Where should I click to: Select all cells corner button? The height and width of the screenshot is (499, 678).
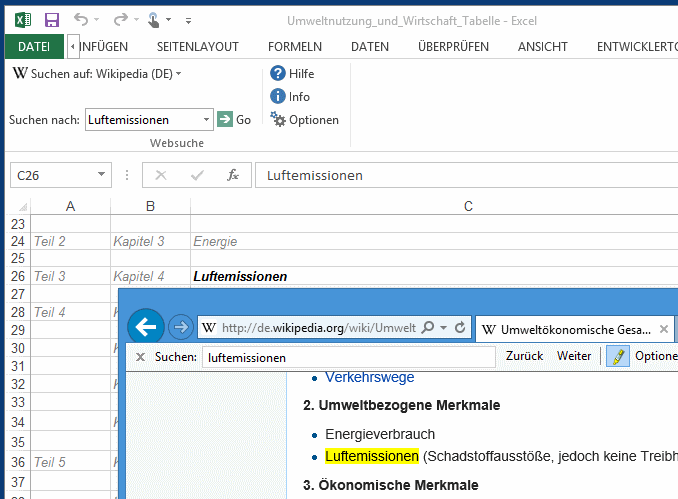19,207
